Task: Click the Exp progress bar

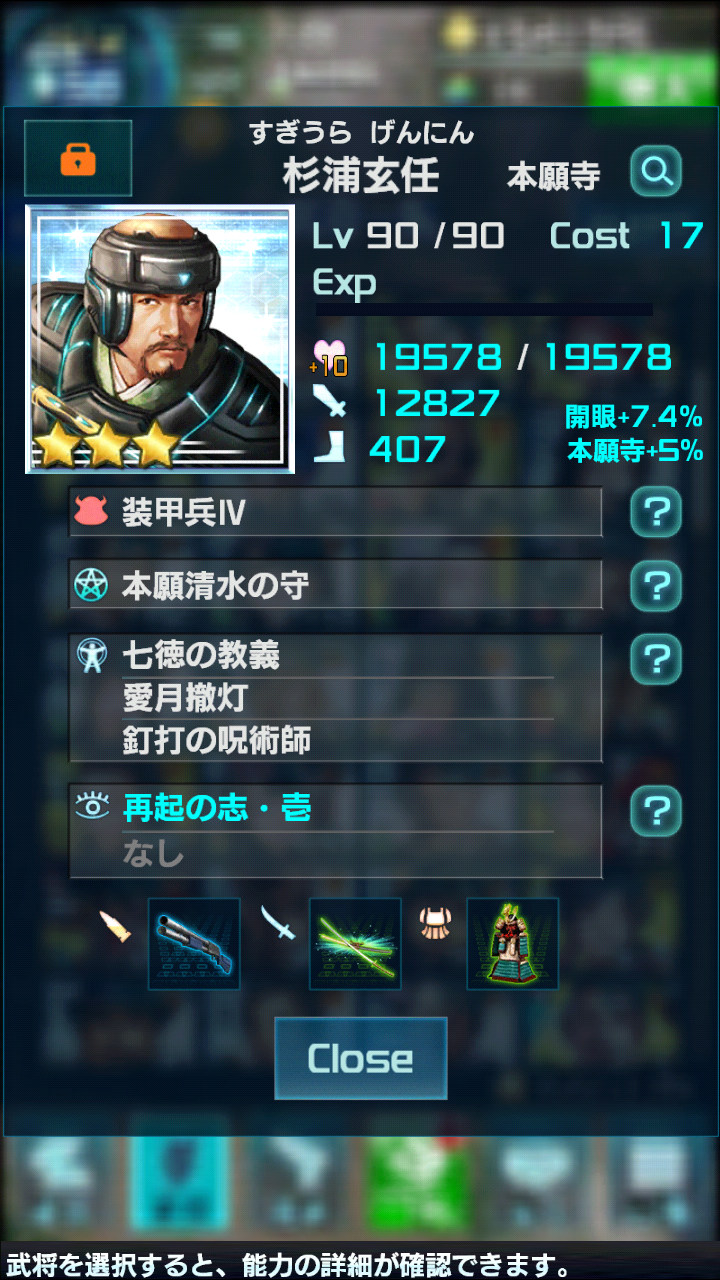Action: 484,310
